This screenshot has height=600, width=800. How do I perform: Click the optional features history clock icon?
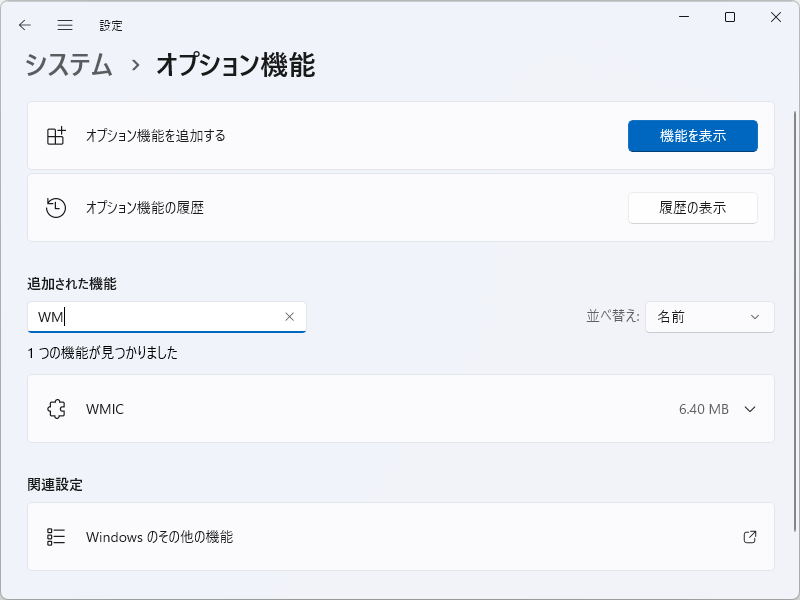[x=57, y=207]
